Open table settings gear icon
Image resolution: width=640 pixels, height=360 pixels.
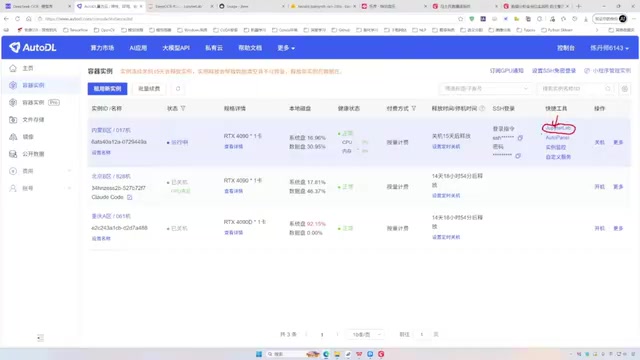[x=624, y=89]
